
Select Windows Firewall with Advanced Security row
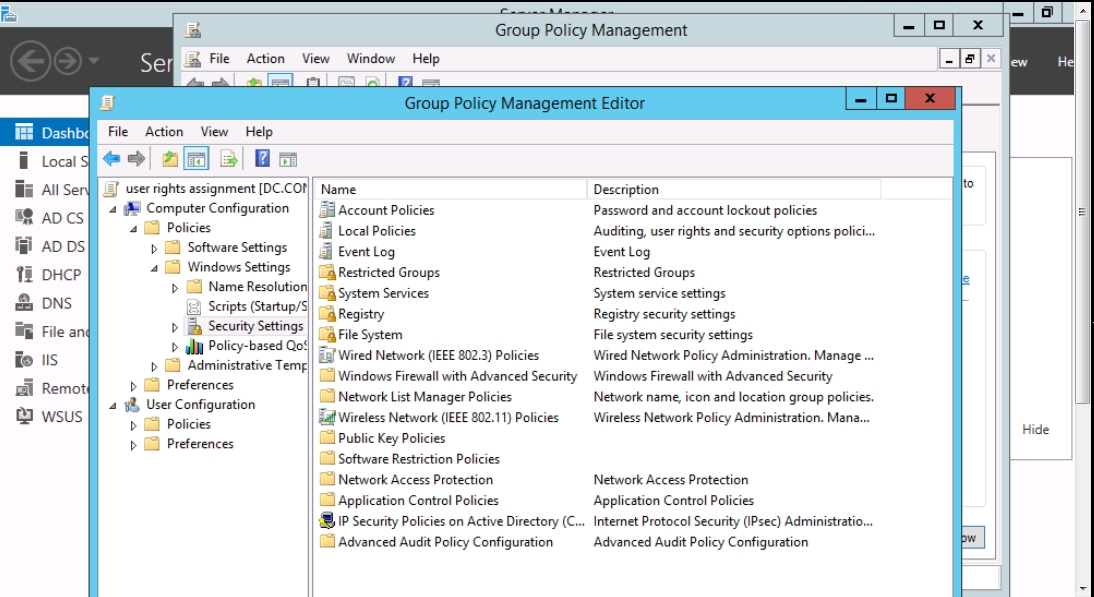point(458,376)
